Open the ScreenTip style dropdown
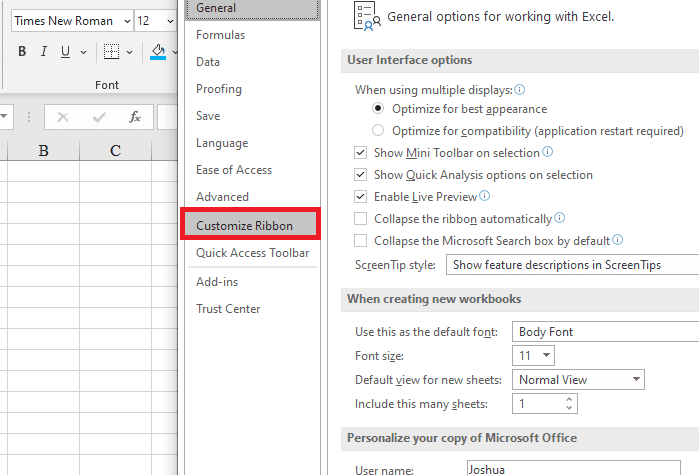The width and height of the screenshot is (699, 475). tap(572, 265)
